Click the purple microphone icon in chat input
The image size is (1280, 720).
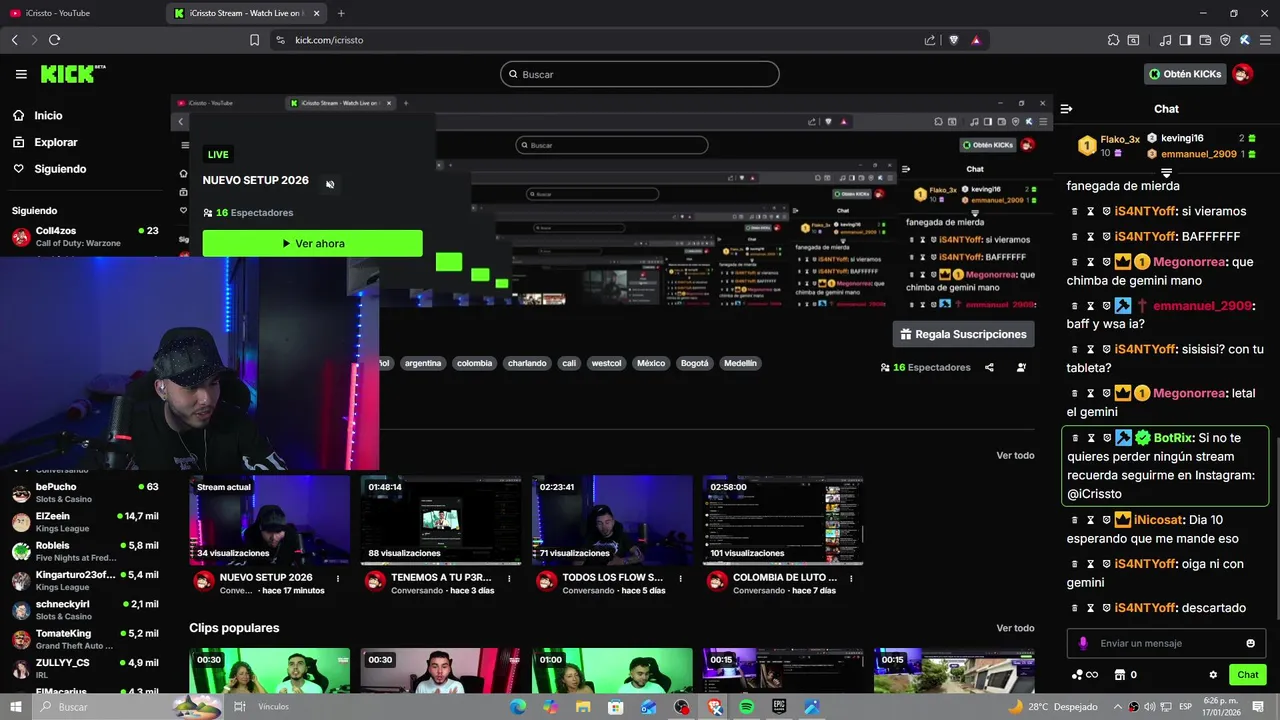tap(1083, 643)
